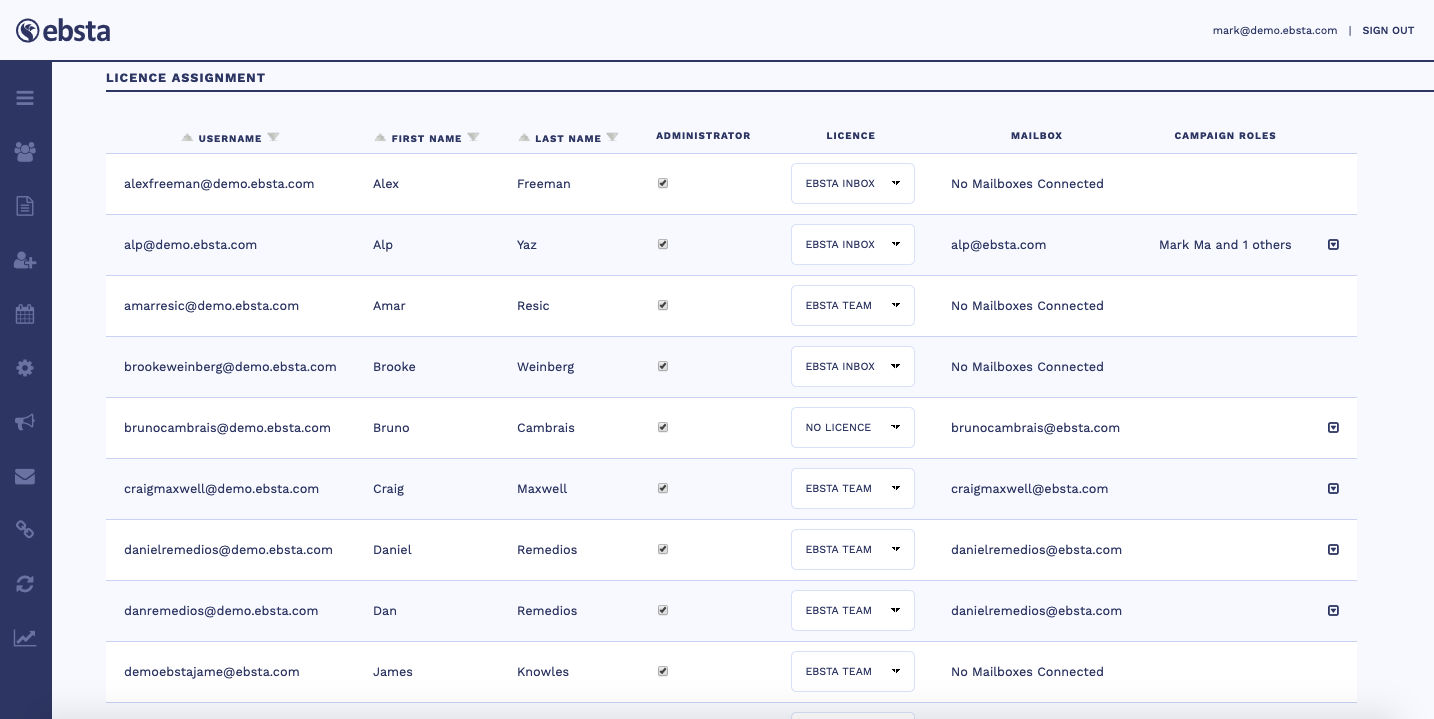The width and height of the screenshot is (1434, 719).
Task: Open the settings gear in the sidebar
Action: [x=25, y=368]
